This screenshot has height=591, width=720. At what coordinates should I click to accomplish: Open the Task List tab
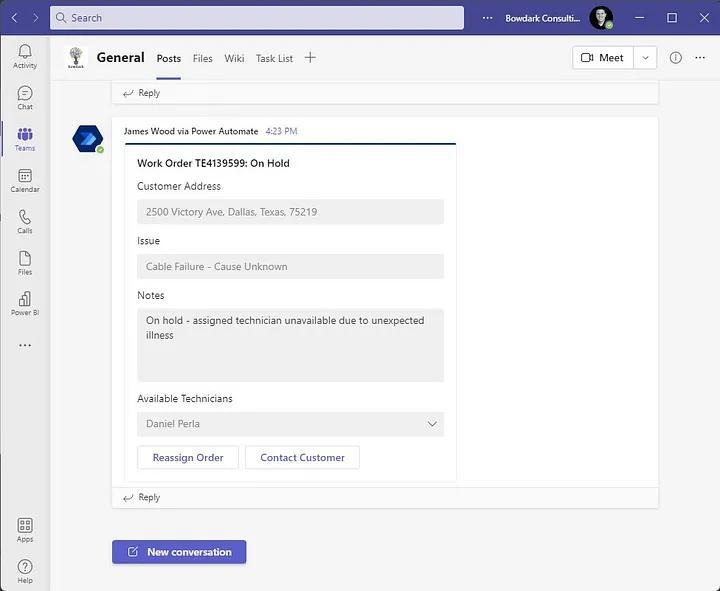274,58
